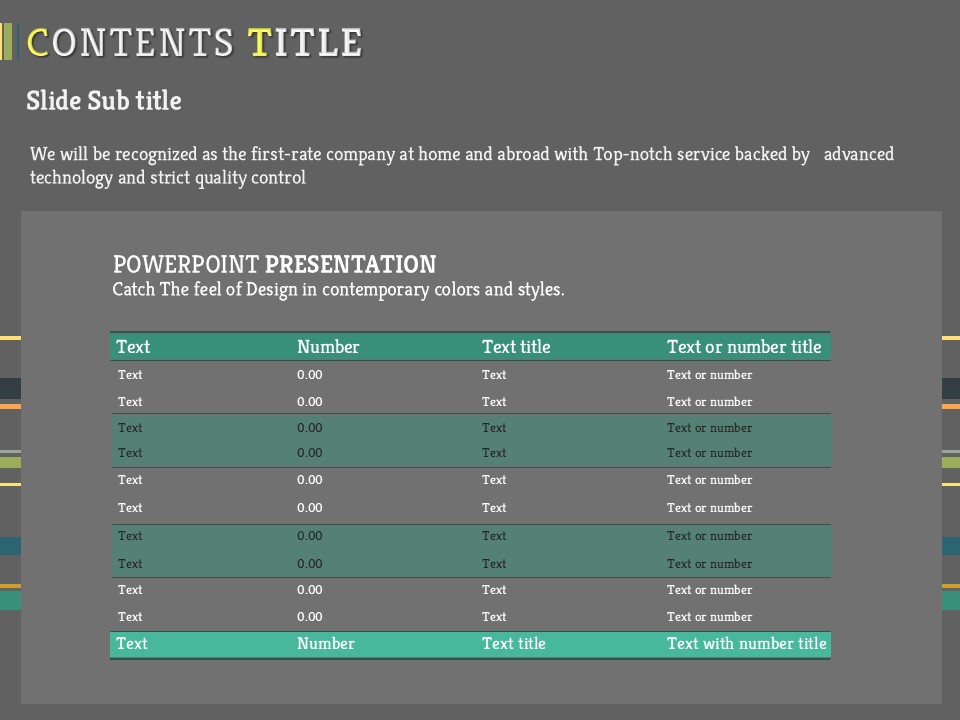The width and height of the screenshot is (960, 720).
Task: Click the Text cell in footer row's first column
Action: point(132,644)
